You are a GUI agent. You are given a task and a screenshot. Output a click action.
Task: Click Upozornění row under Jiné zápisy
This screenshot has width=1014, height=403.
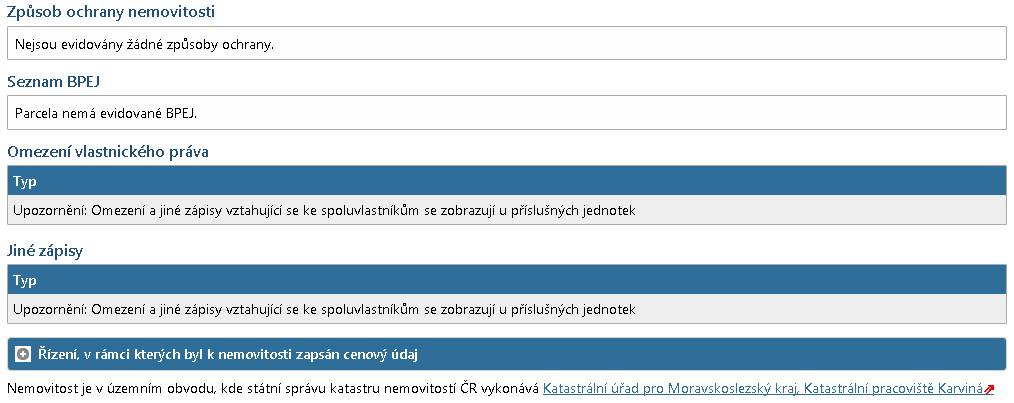click(x=507, y=309)
